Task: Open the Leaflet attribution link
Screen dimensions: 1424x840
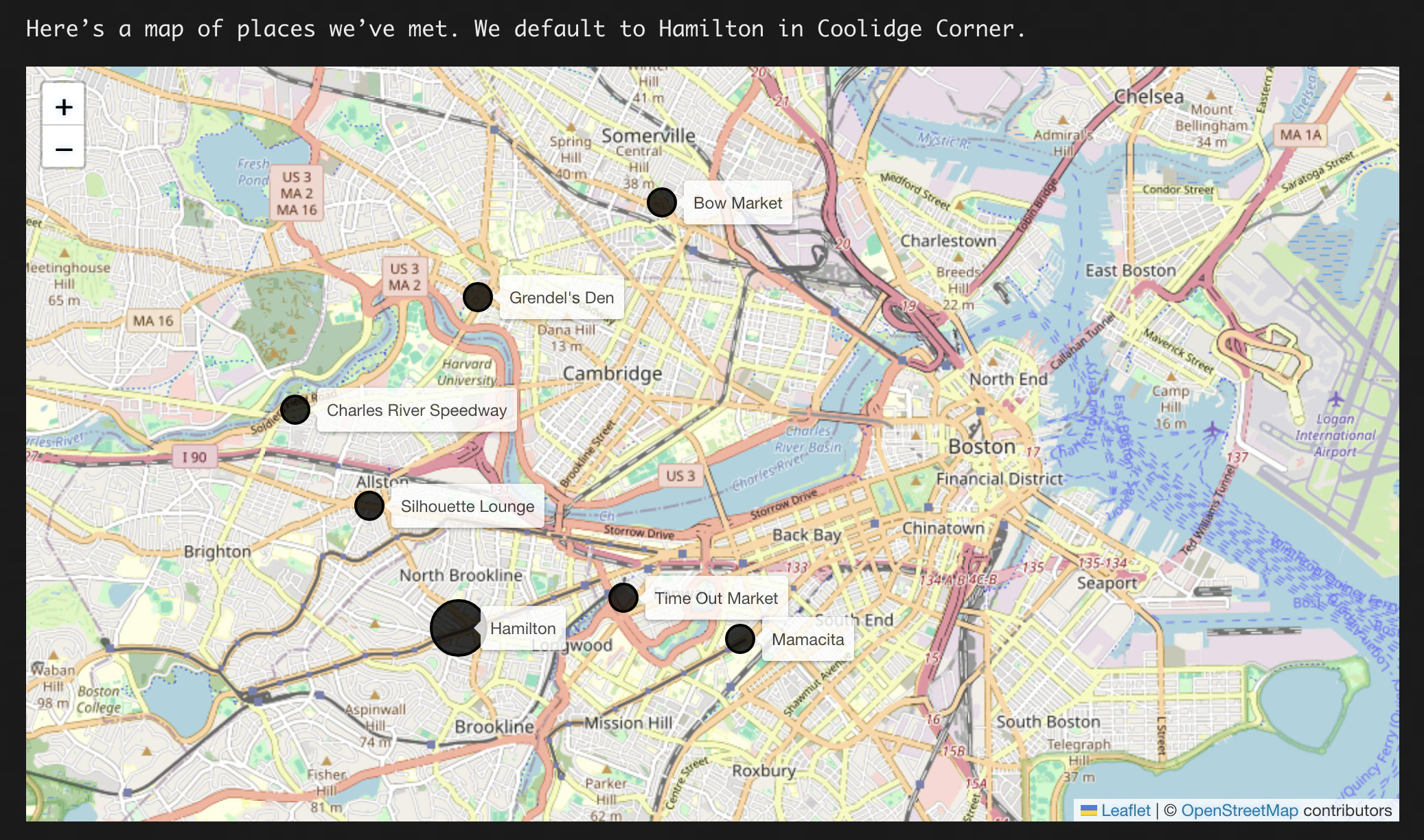Action: tap(1125, 810)
